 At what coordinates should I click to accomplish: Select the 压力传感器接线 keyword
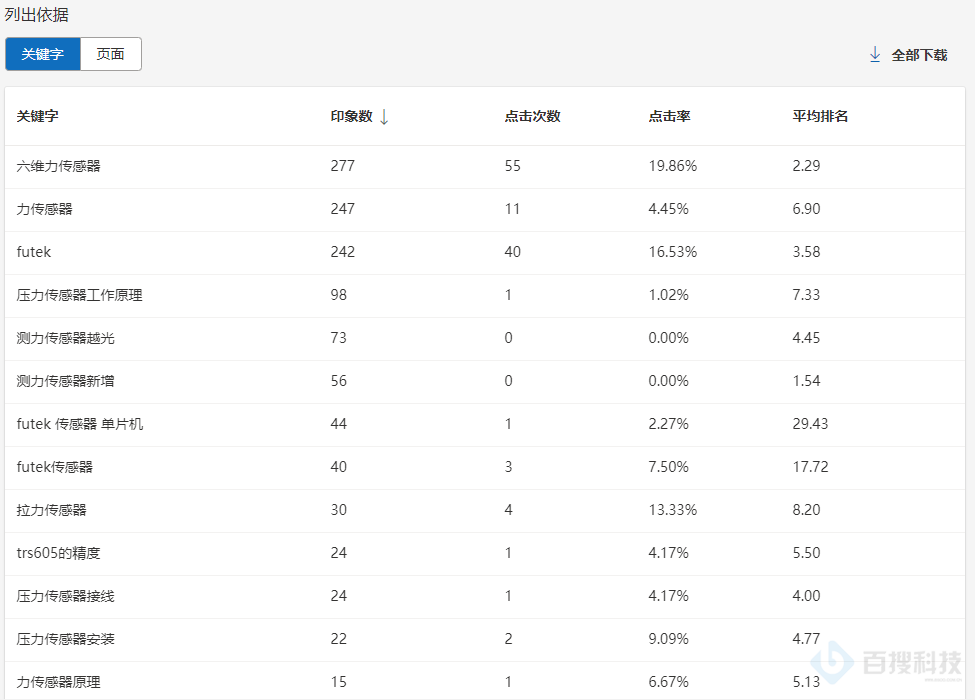point(66,596)
